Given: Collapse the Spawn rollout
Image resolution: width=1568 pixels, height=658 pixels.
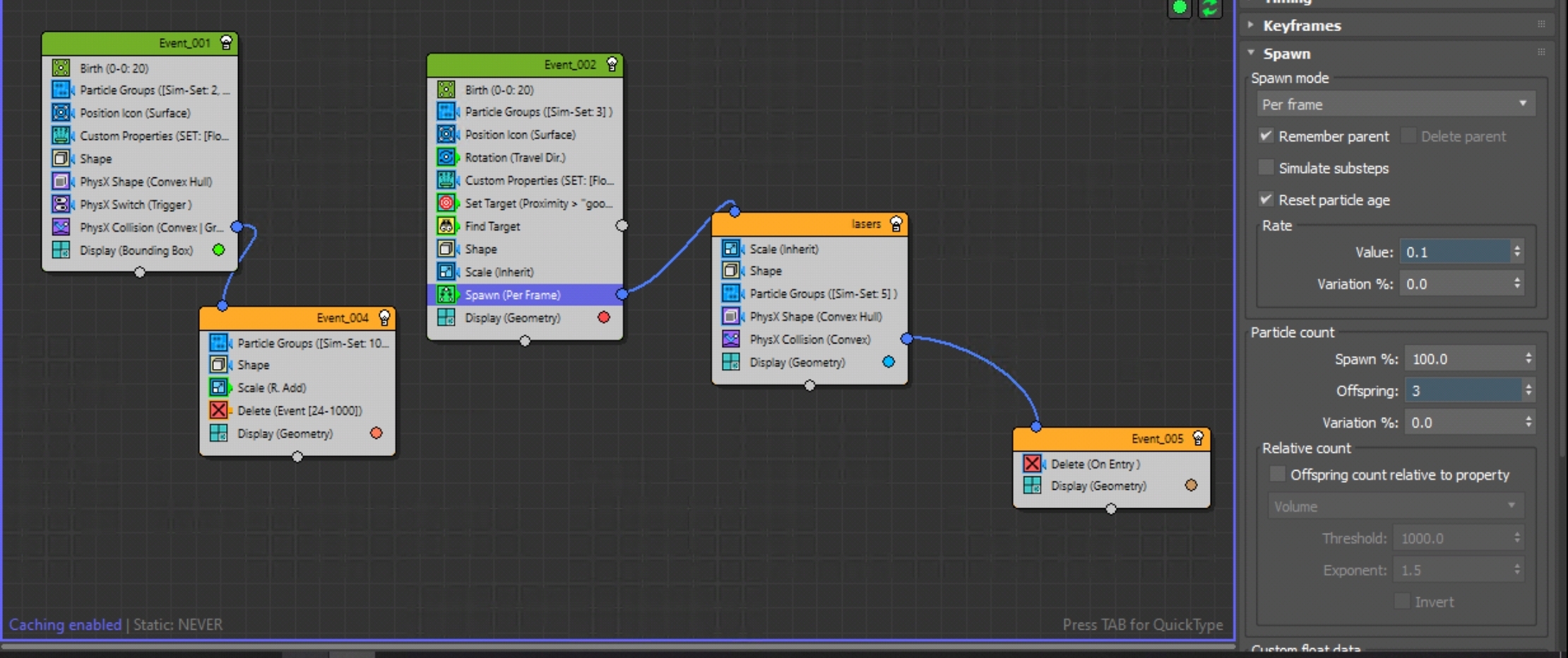Looking at the screenshot, I should [1251, 53].
